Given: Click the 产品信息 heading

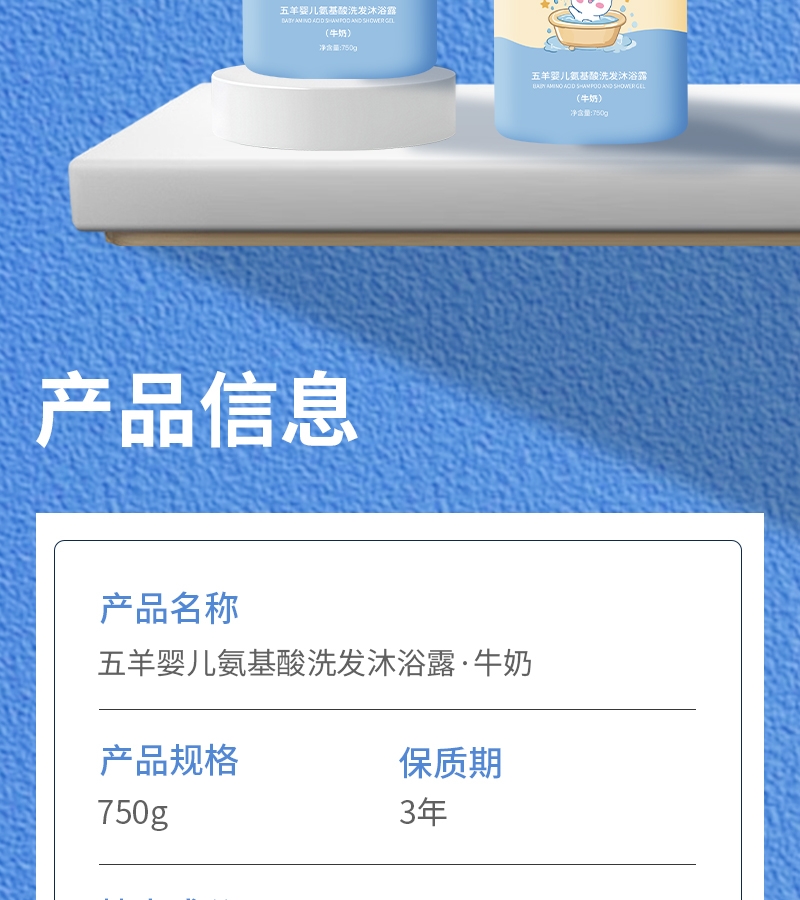Looking at the screenshot, I should pyautogui.click(x=197, y=409).
